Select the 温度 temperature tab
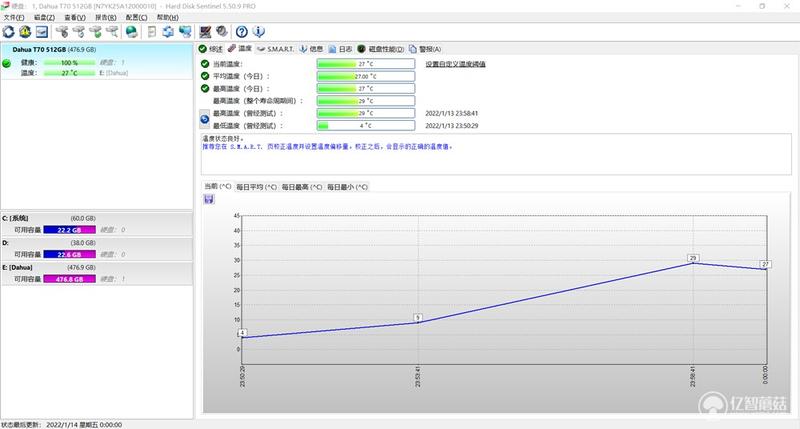This screenshot has width=800, height=429. (239, 48)
